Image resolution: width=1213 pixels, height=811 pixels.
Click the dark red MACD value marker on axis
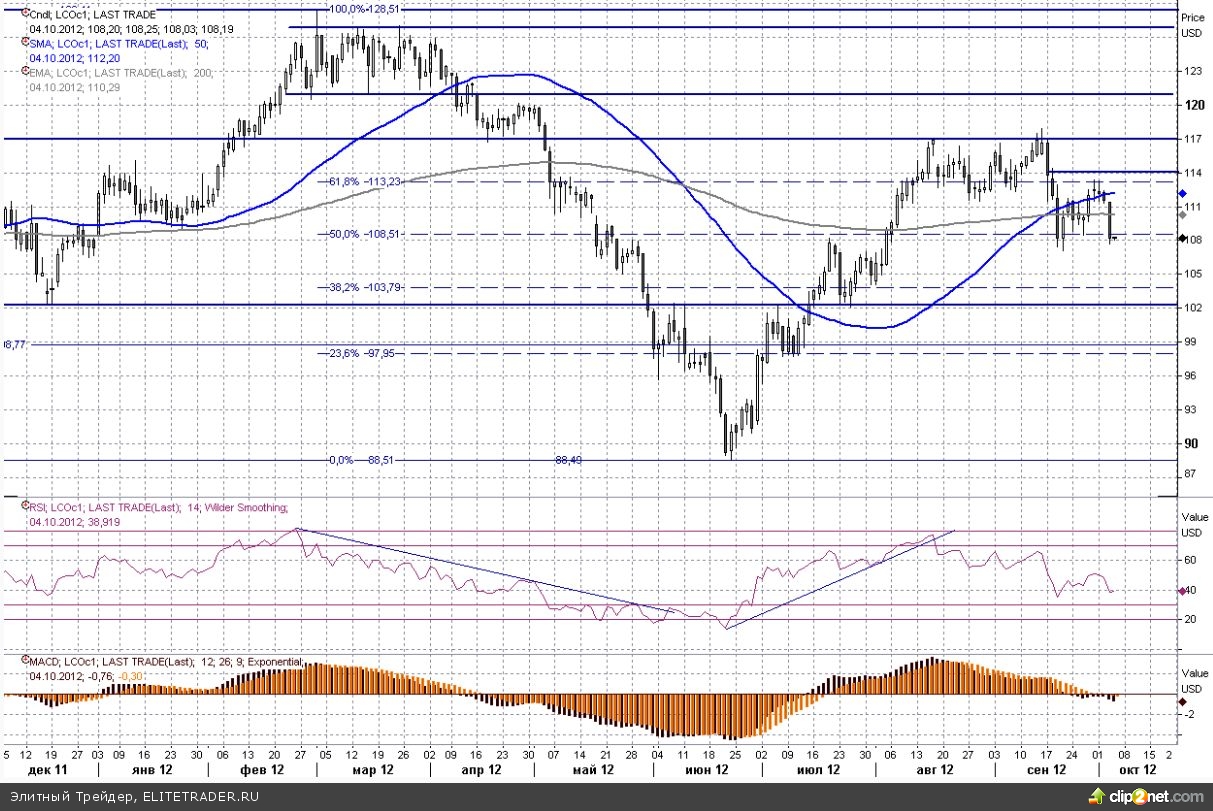(1184, 701)
